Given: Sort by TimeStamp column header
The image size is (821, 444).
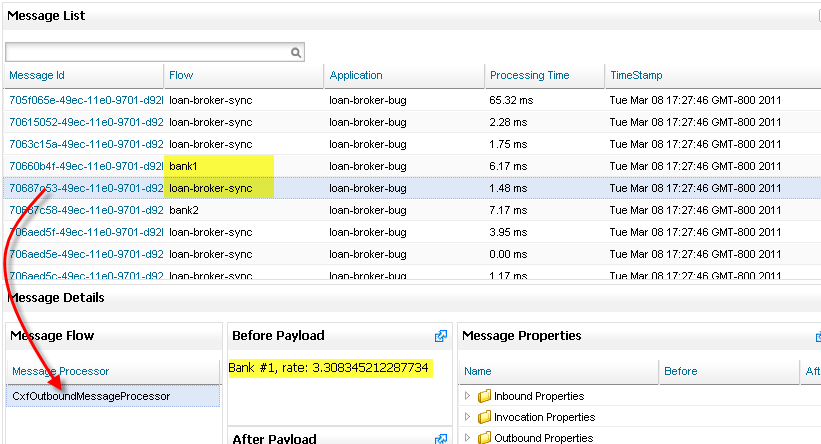Looking at the screenshot, I should click(636, 75).
